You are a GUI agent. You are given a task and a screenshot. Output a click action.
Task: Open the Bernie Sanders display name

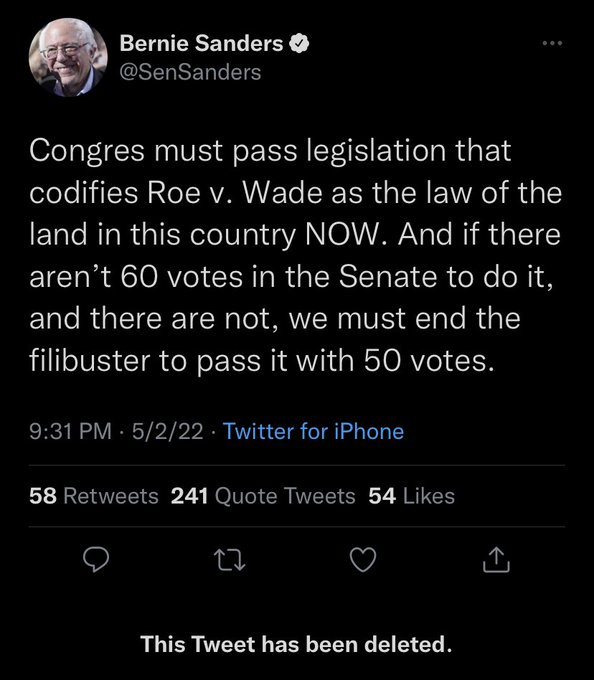coord(201,43)
